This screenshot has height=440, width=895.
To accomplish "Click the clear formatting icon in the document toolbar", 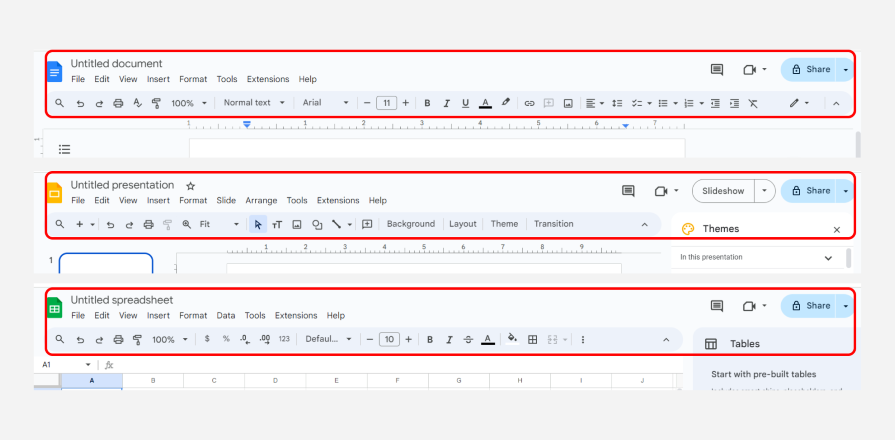I will (753, 103).
